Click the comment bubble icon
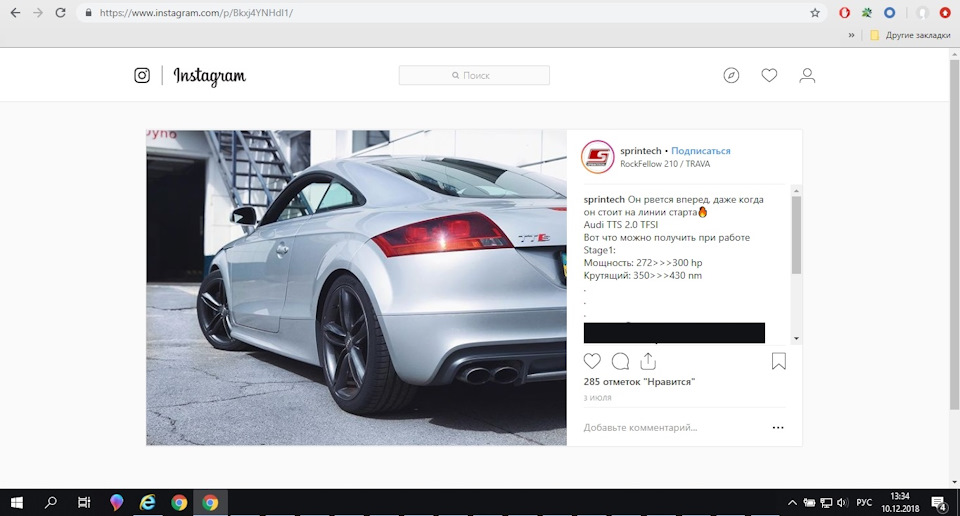Image resolution: width=960 pixels, height=516 pixels. click(620, 361)
